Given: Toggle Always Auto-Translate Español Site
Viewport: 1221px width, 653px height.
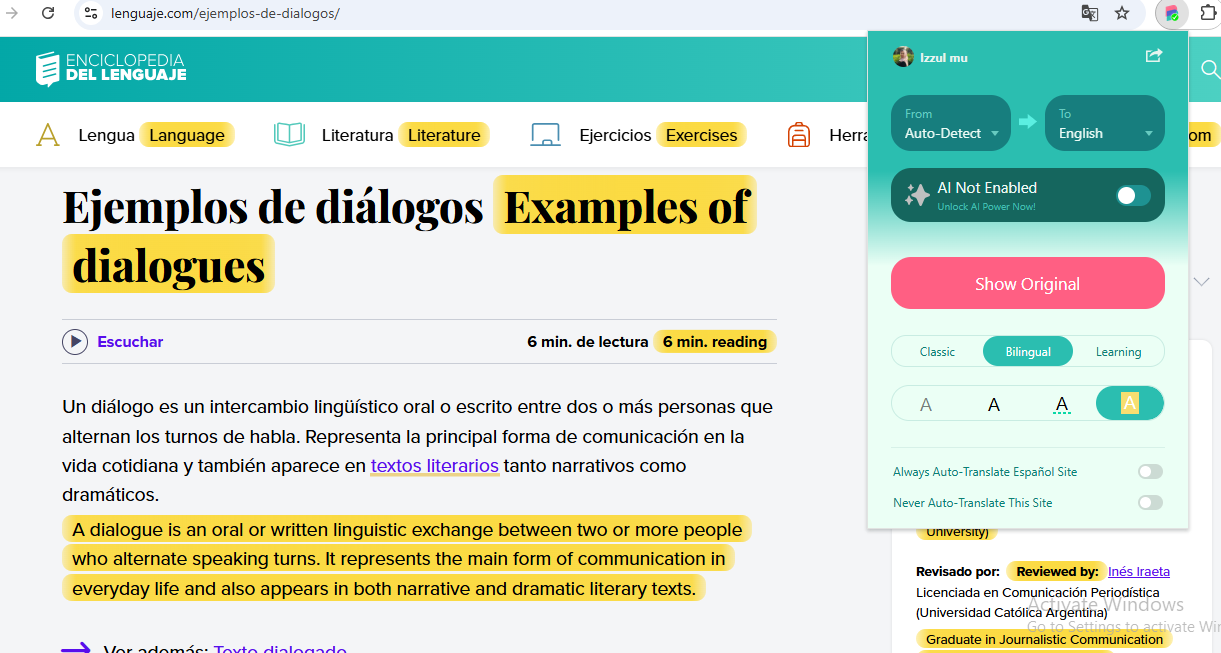Looking at the screenshot, I should [1150, 472].
